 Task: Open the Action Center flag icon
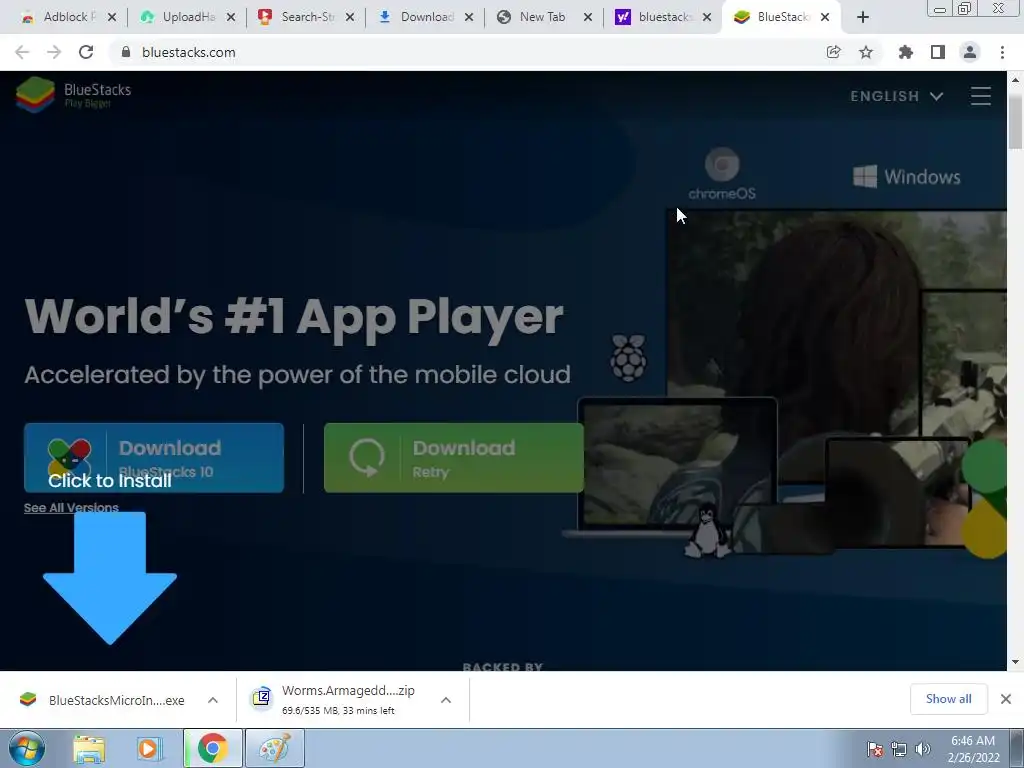(875, 749)
